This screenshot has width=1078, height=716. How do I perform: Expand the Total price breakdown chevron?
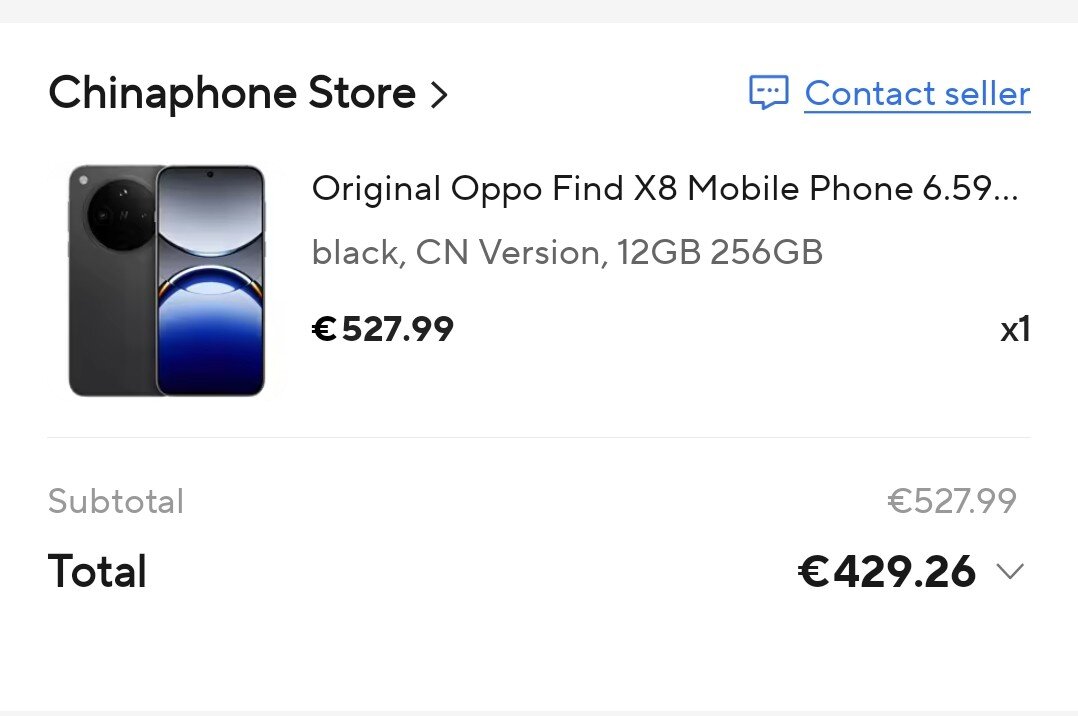pyautogui.click(x=1010, y=572)
